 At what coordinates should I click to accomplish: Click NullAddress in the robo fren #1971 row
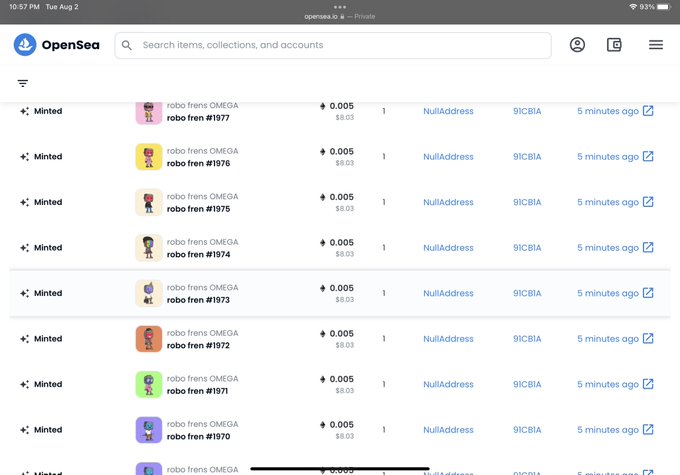(448, 384)
